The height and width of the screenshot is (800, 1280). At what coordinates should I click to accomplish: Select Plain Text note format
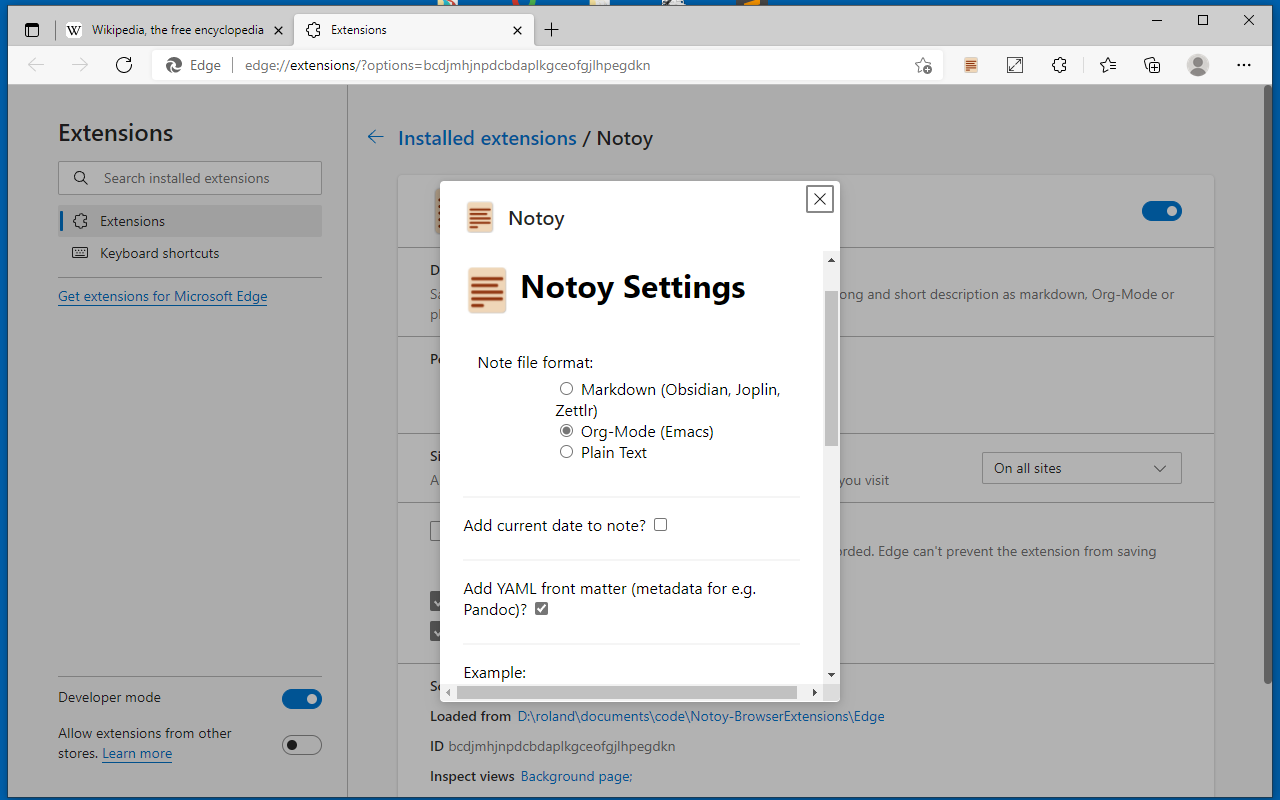pyautogui.click(x=566, y=452)
